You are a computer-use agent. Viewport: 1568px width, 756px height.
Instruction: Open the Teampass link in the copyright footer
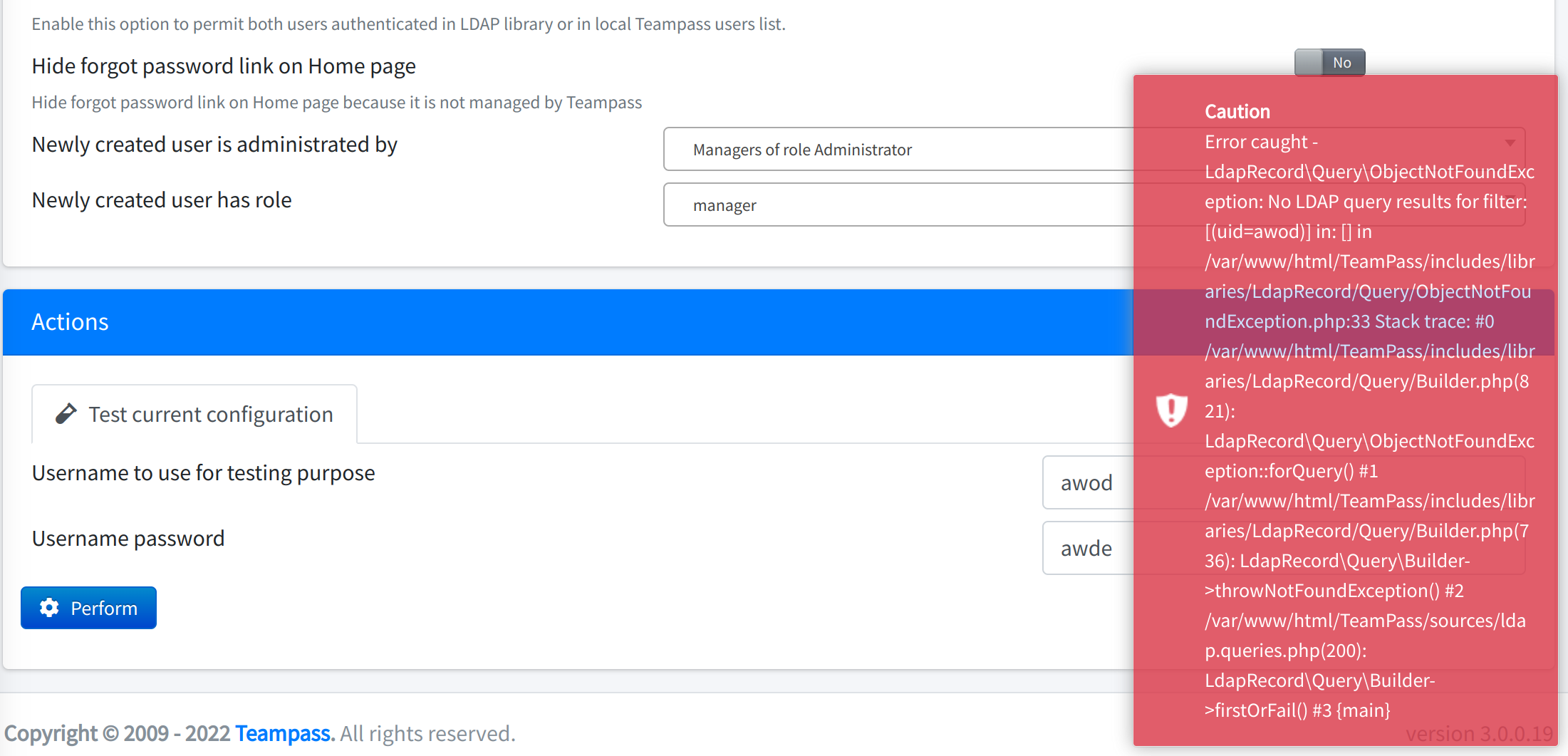[283, 733]
